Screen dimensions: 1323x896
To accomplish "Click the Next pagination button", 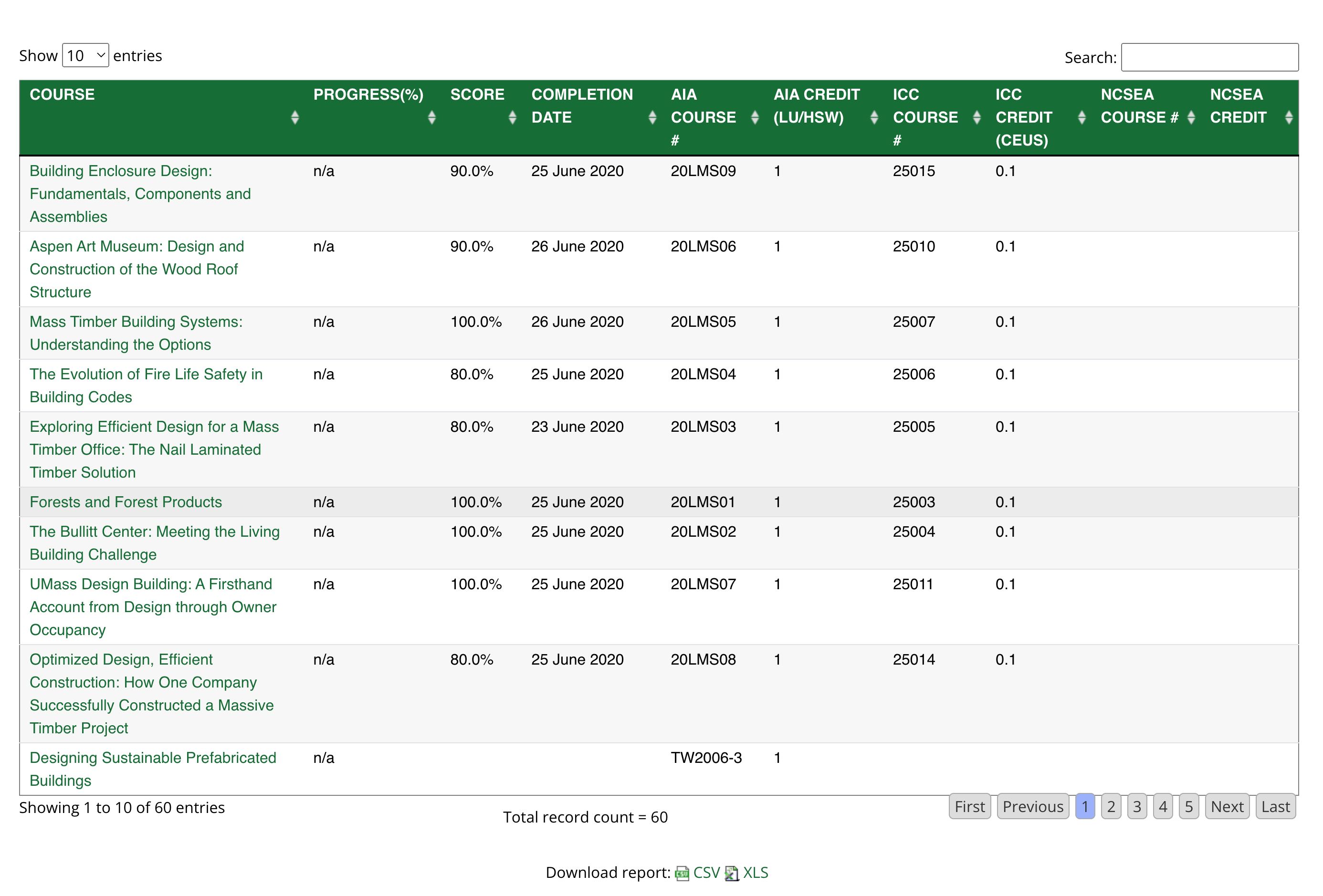I will [1227, 807].
